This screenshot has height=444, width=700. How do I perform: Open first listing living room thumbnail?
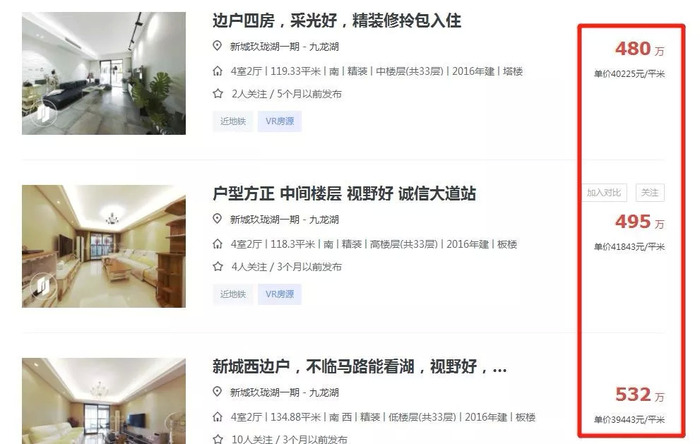pos(104,73)
